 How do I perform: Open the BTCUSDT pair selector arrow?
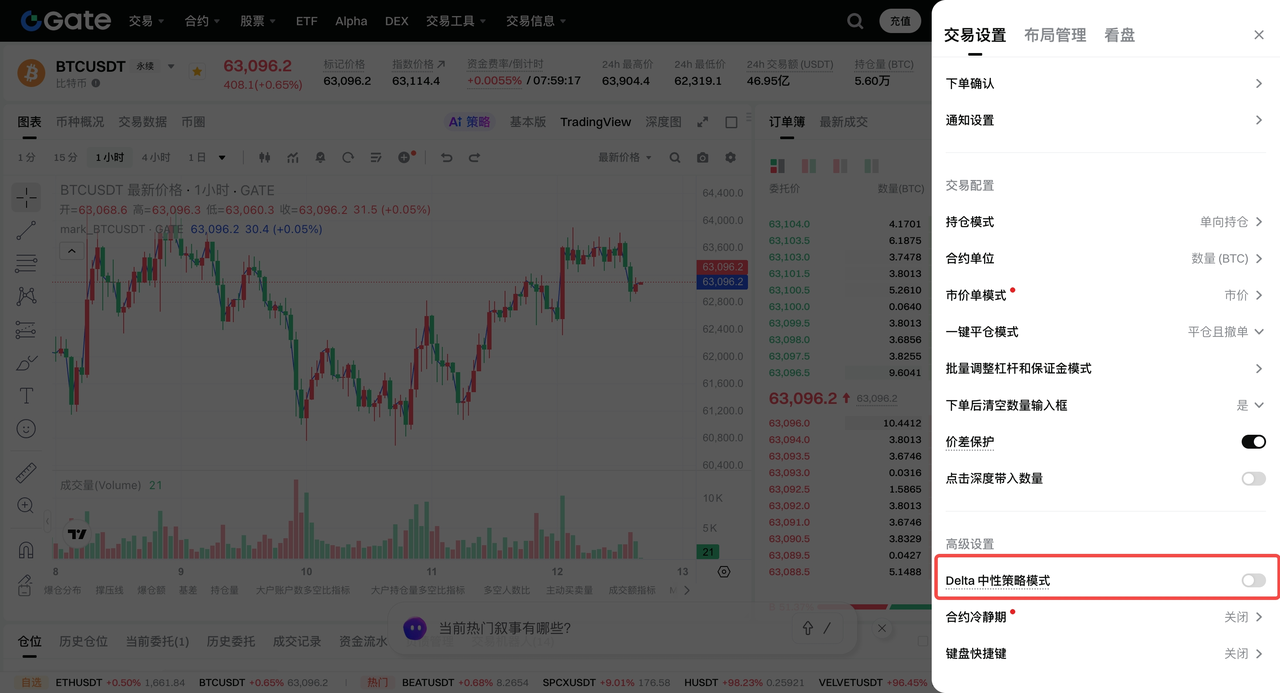tap(171, 66)
